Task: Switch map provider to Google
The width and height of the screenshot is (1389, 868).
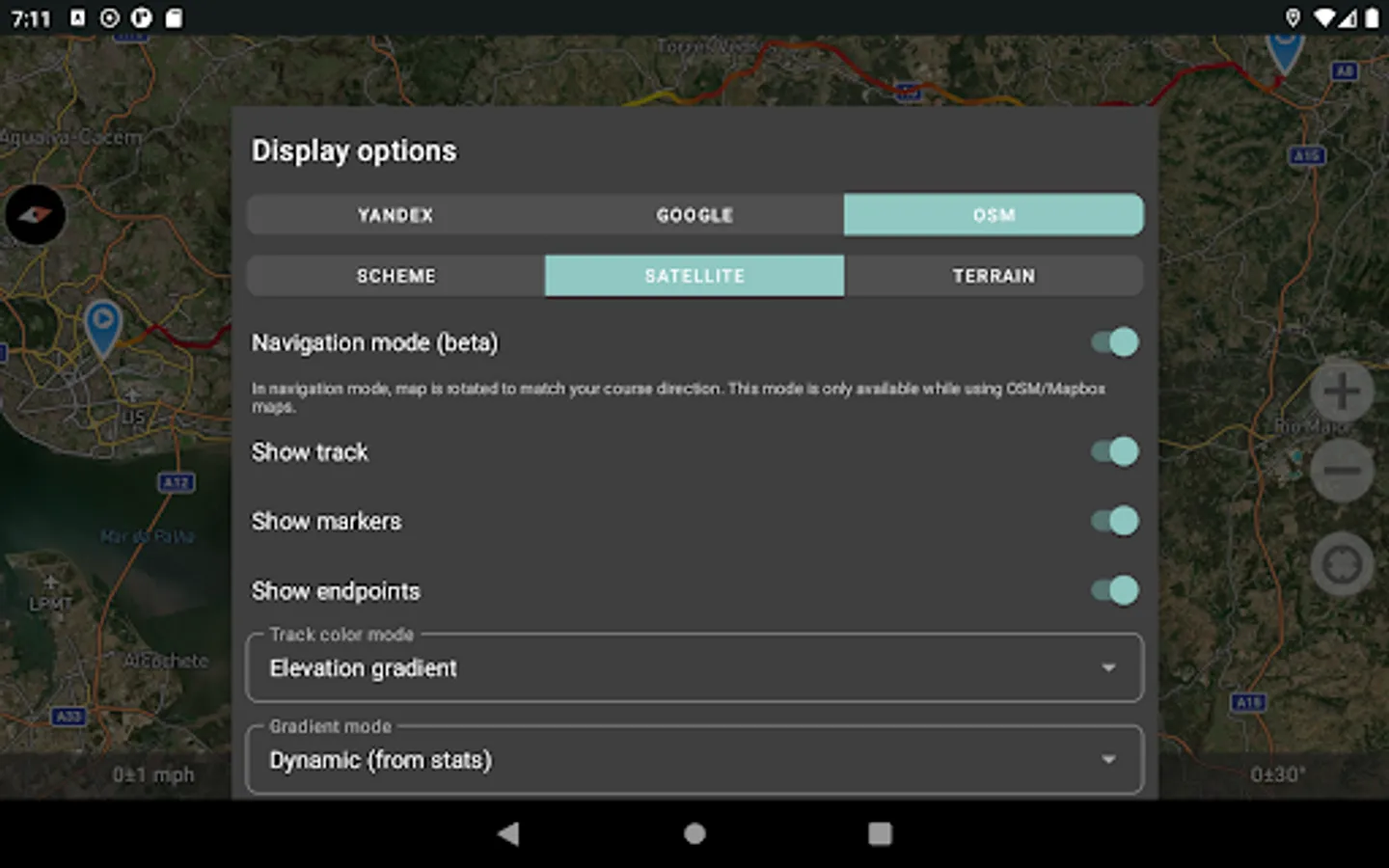Action: (694, 215)
